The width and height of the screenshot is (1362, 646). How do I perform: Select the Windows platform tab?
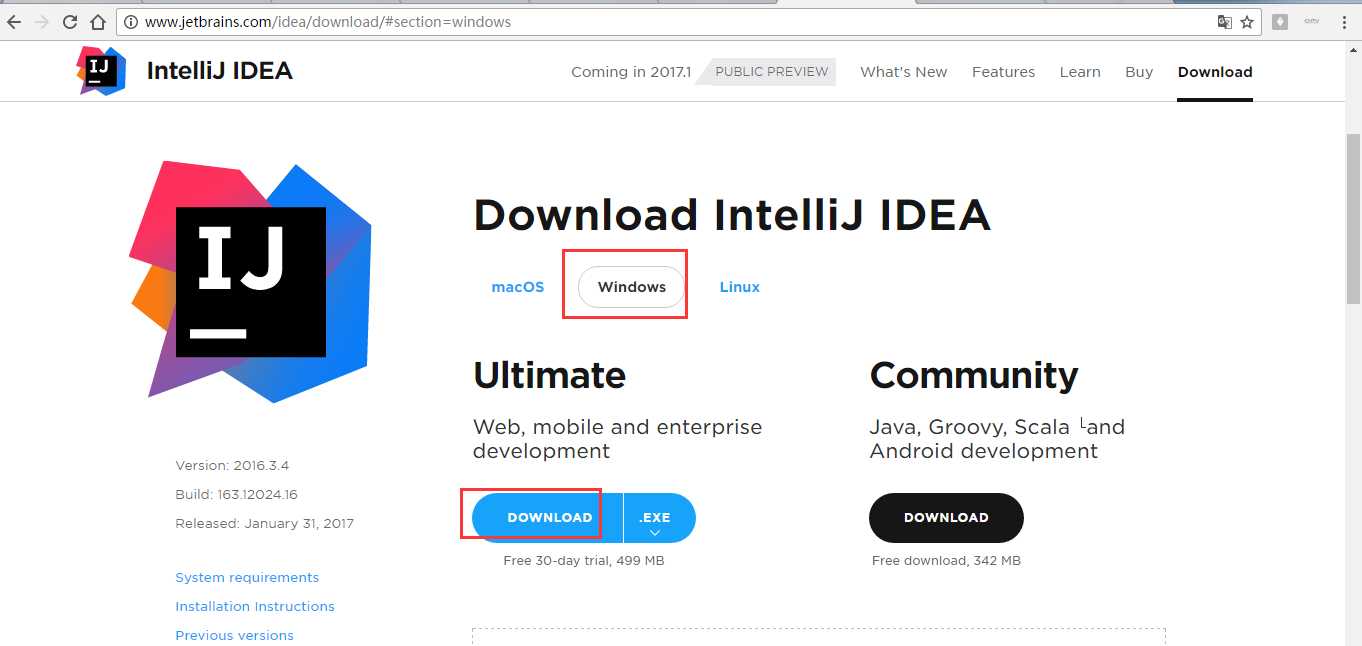(x=632, y=287)
